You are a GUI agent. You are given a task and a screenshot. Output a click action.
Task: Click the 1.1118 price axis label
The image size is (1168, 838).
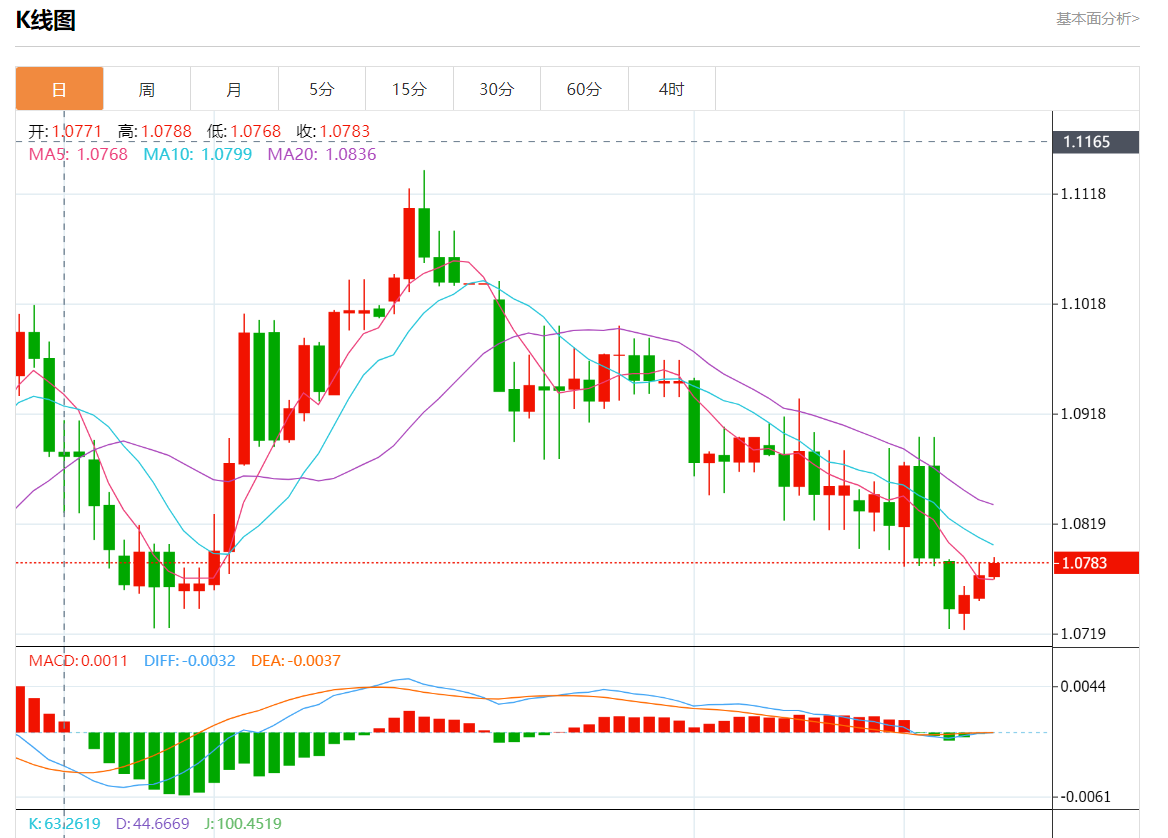(x=1083, y=194)
